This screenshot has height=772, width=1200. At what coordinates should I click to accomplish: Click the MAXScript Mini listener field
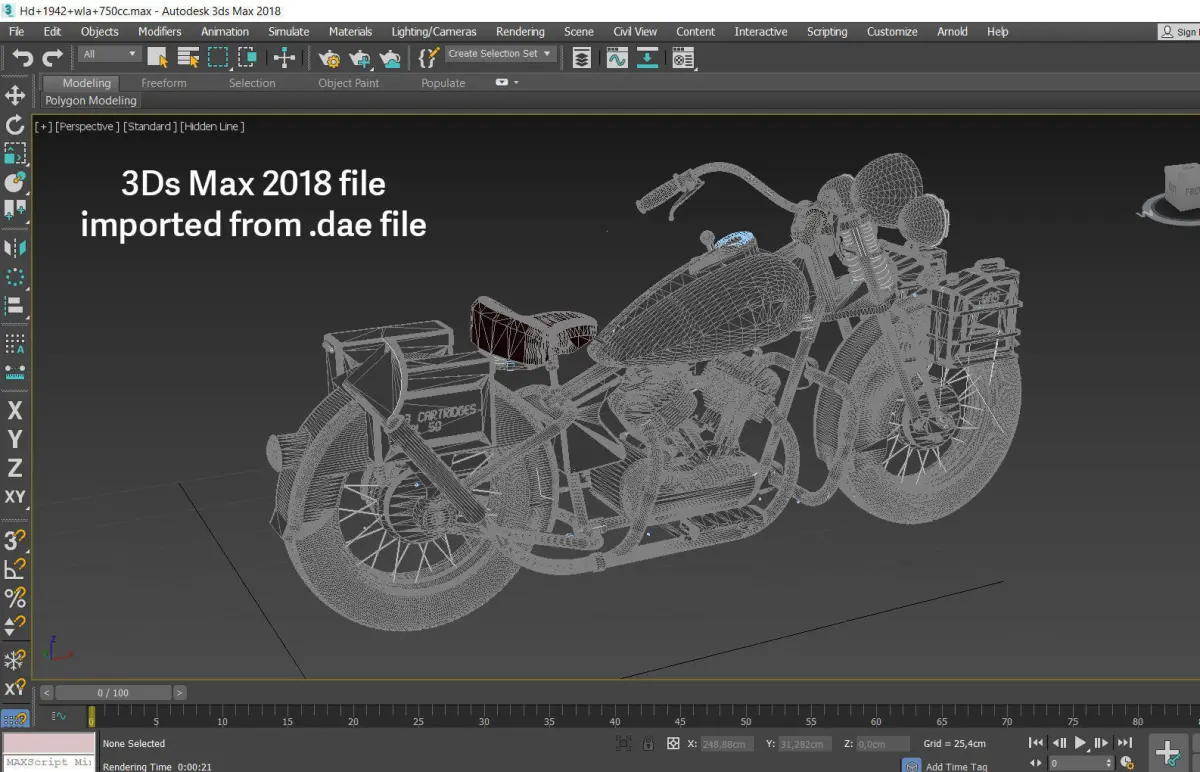(48, 763)
